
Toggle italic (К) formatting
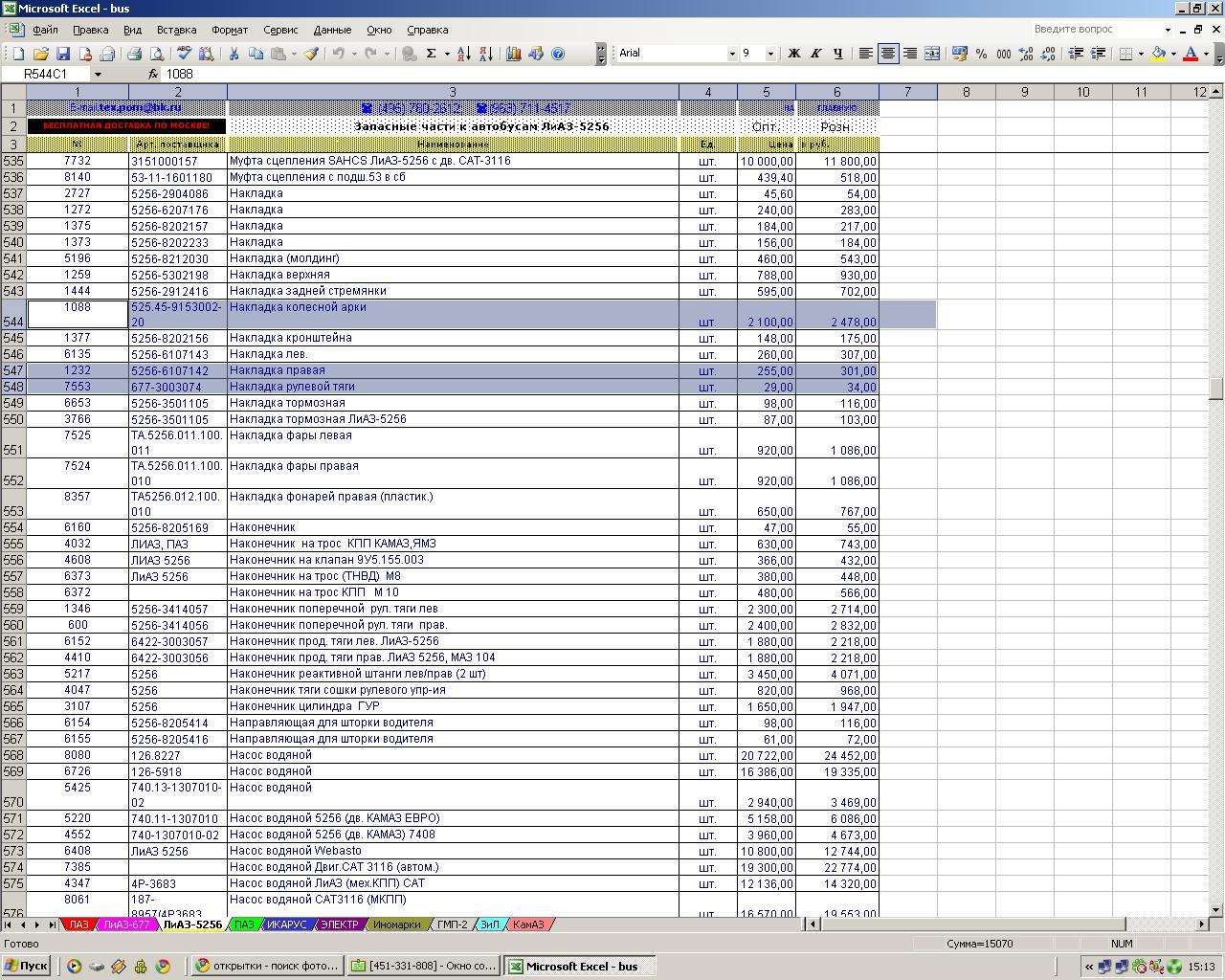[815, 54]
